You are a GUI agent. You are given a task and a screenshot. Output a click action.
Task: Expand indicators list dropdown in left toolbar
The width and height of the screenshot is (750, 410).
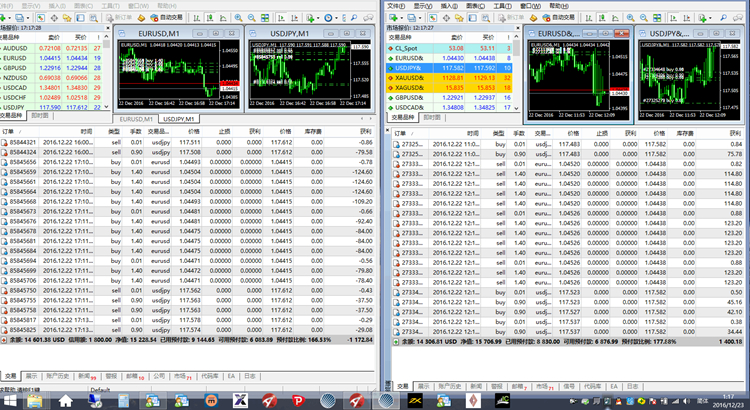pyautogui.click(x=318, y=18)
